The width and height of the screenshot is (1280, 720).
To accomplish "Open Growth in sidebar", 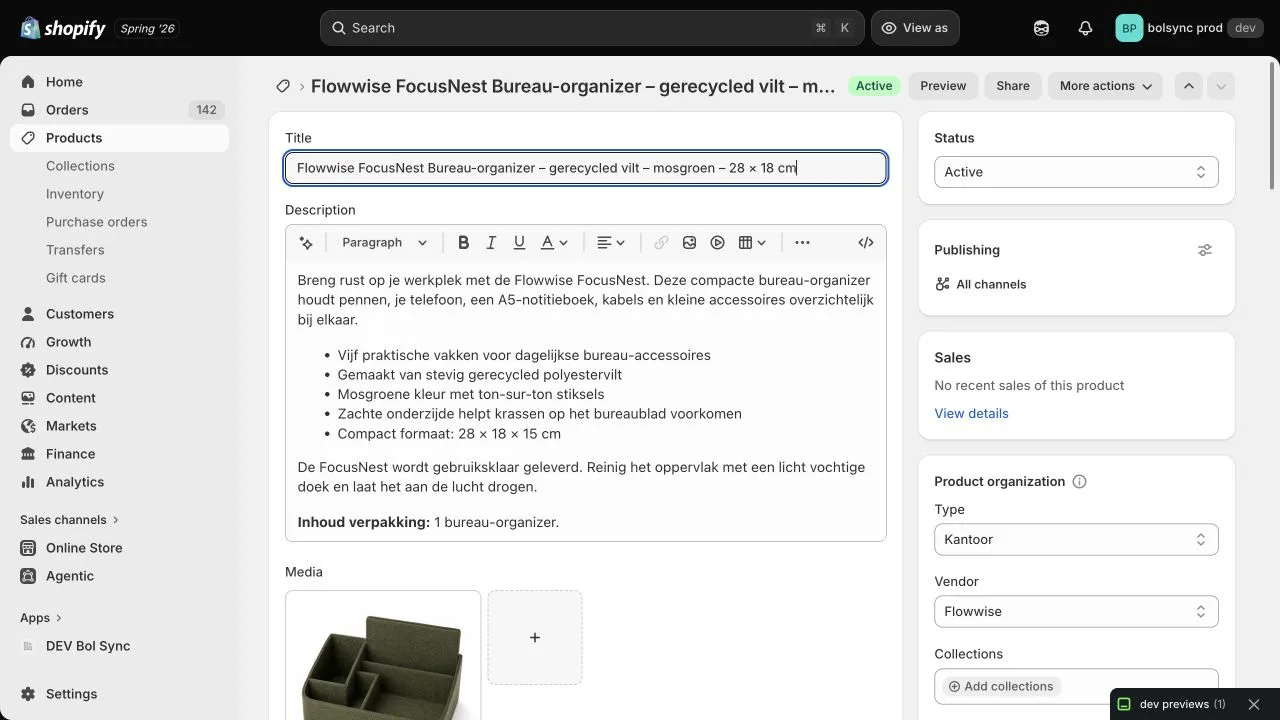I will pyautogui.click(x=120, y=342).
